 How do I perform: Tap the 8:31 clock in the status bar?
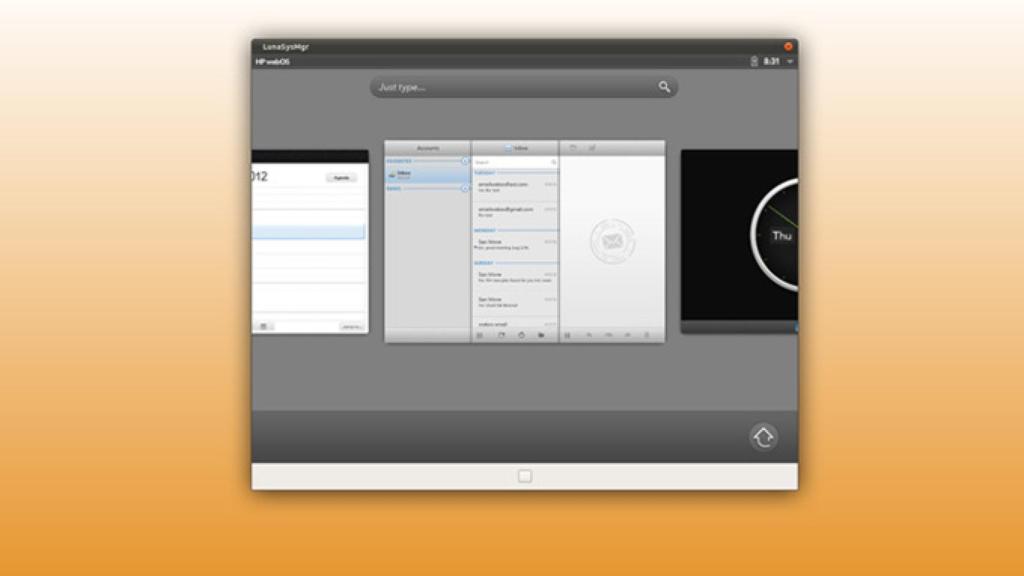coord(771,59)
